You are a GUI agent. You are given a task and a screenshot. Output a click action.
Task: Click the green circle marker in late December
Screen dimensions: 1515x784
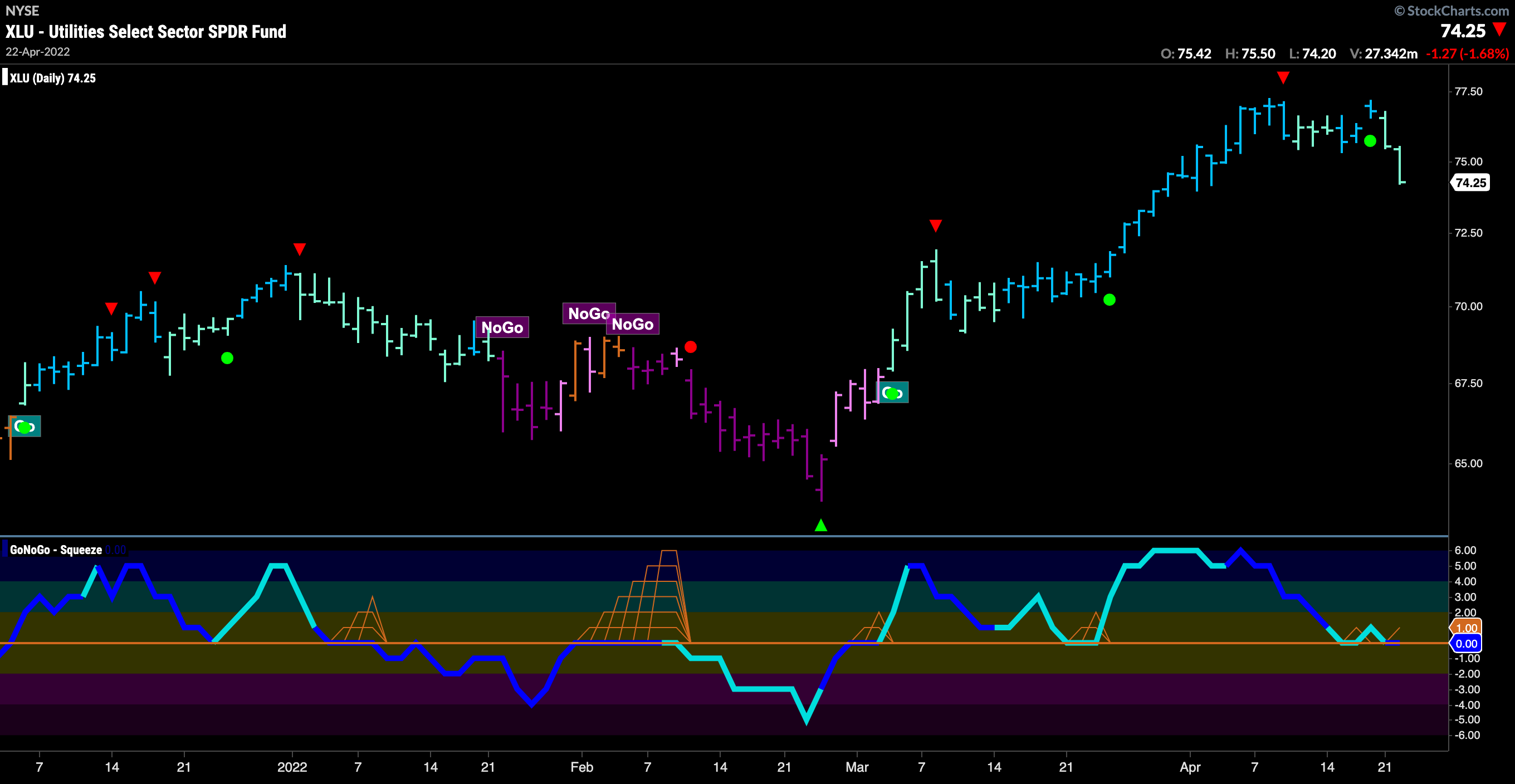point(227,358)
